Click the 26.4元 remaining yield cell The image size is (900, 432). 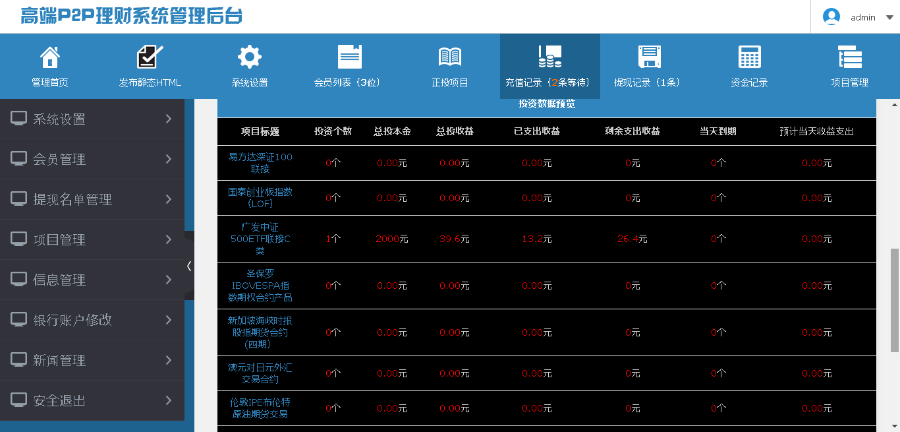[632, 239]
